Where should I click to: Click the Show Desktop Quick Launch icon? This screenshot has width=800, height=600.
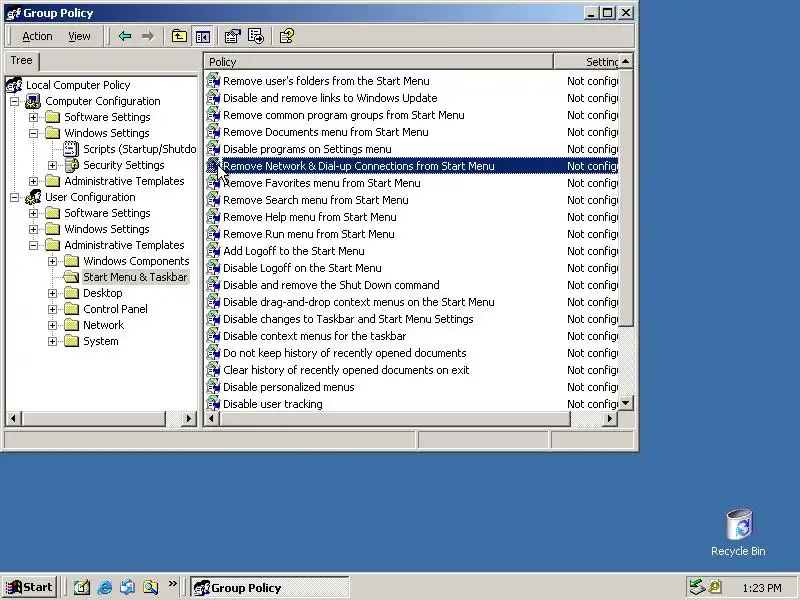click(81, 587)
